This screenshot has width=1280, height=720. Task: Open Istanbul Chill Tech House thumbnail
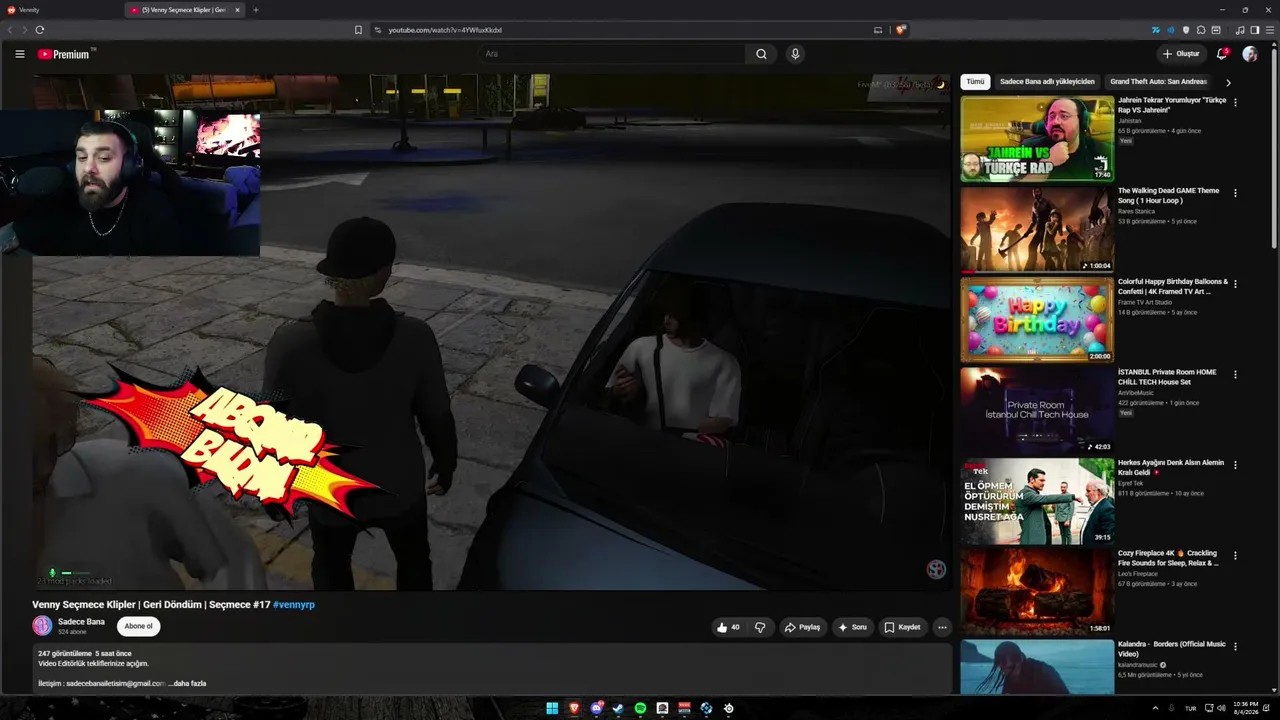click(1037, 411)
